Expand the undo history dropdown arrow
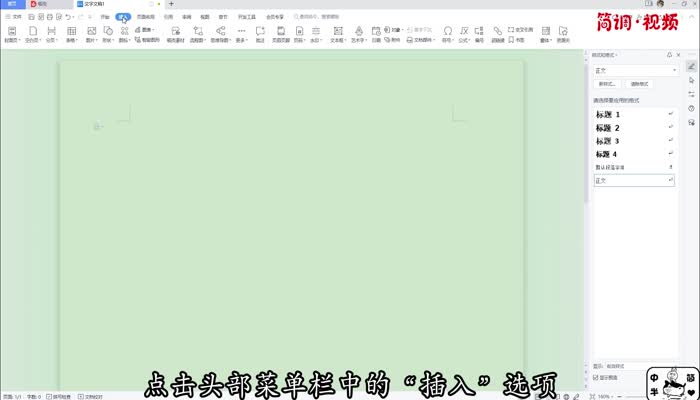700x400 pixels. [73, 17]
